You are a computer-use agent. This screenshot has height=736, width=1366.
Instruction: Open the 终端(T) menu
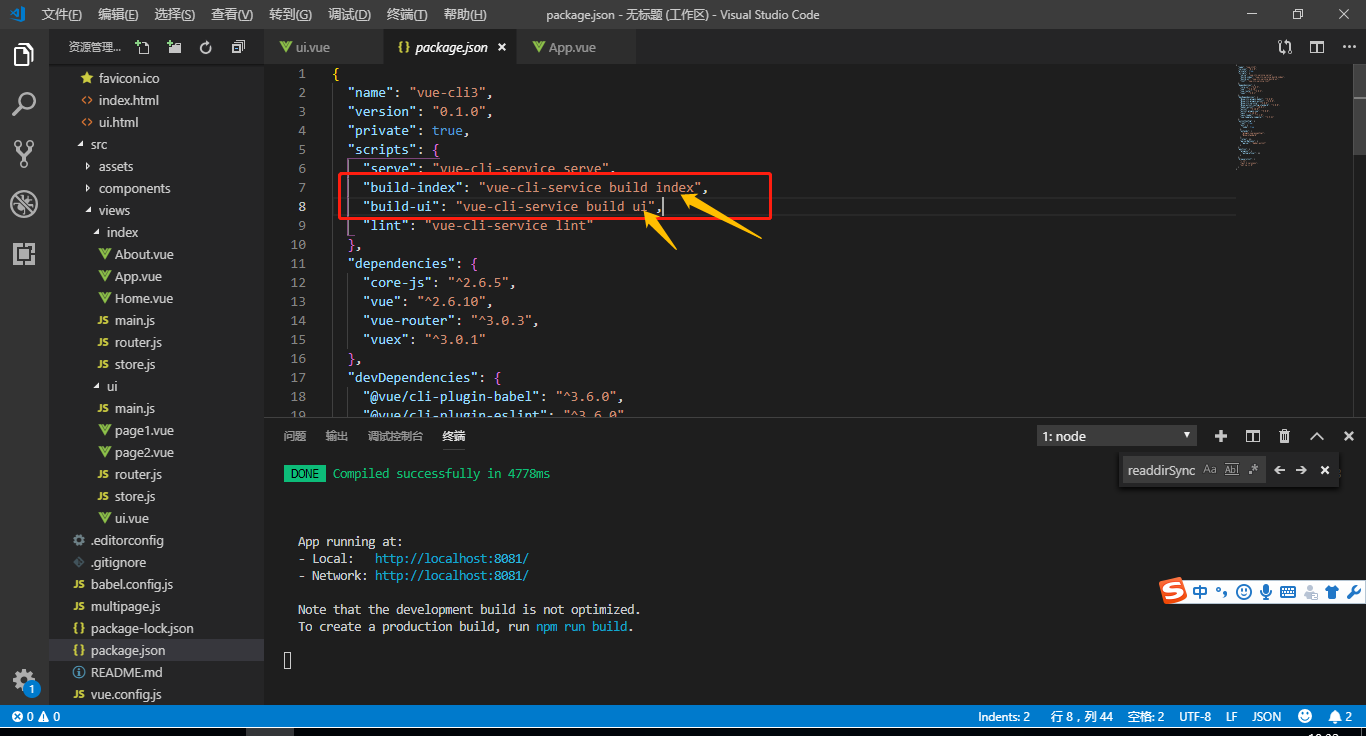pyautogui.click(x=406, y=15)
